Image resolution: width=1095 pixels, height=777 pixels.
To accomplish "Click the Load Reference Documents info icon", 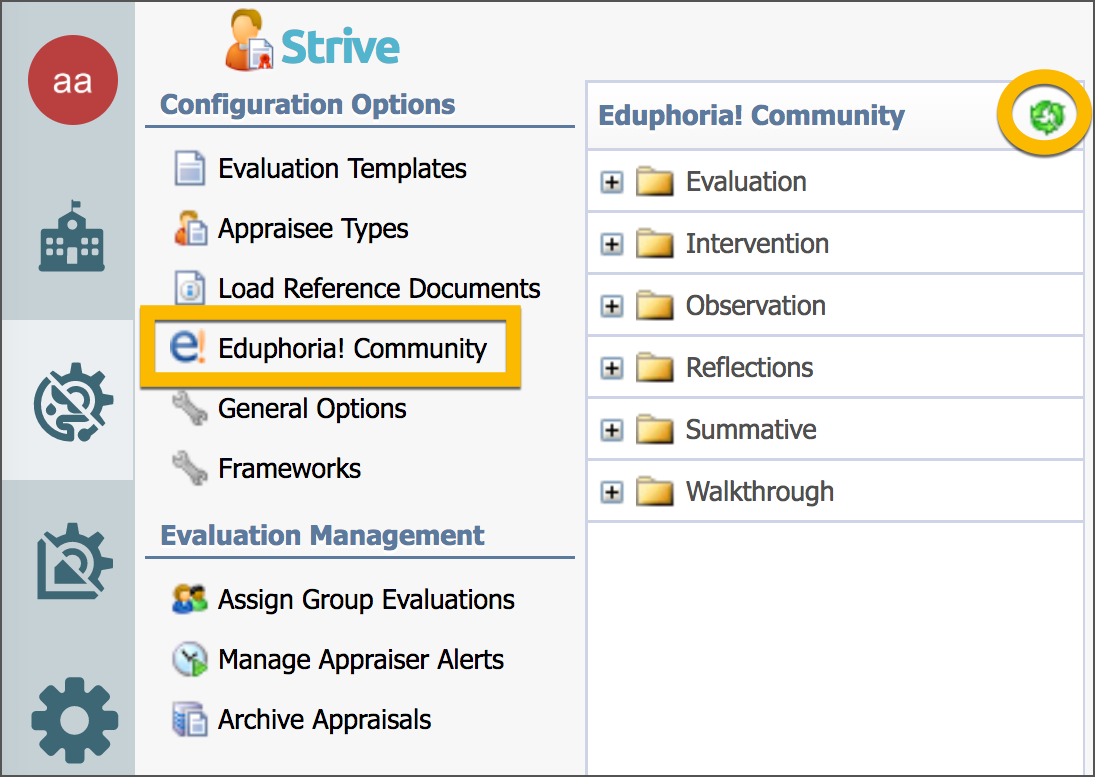I will tap(190, 288).
